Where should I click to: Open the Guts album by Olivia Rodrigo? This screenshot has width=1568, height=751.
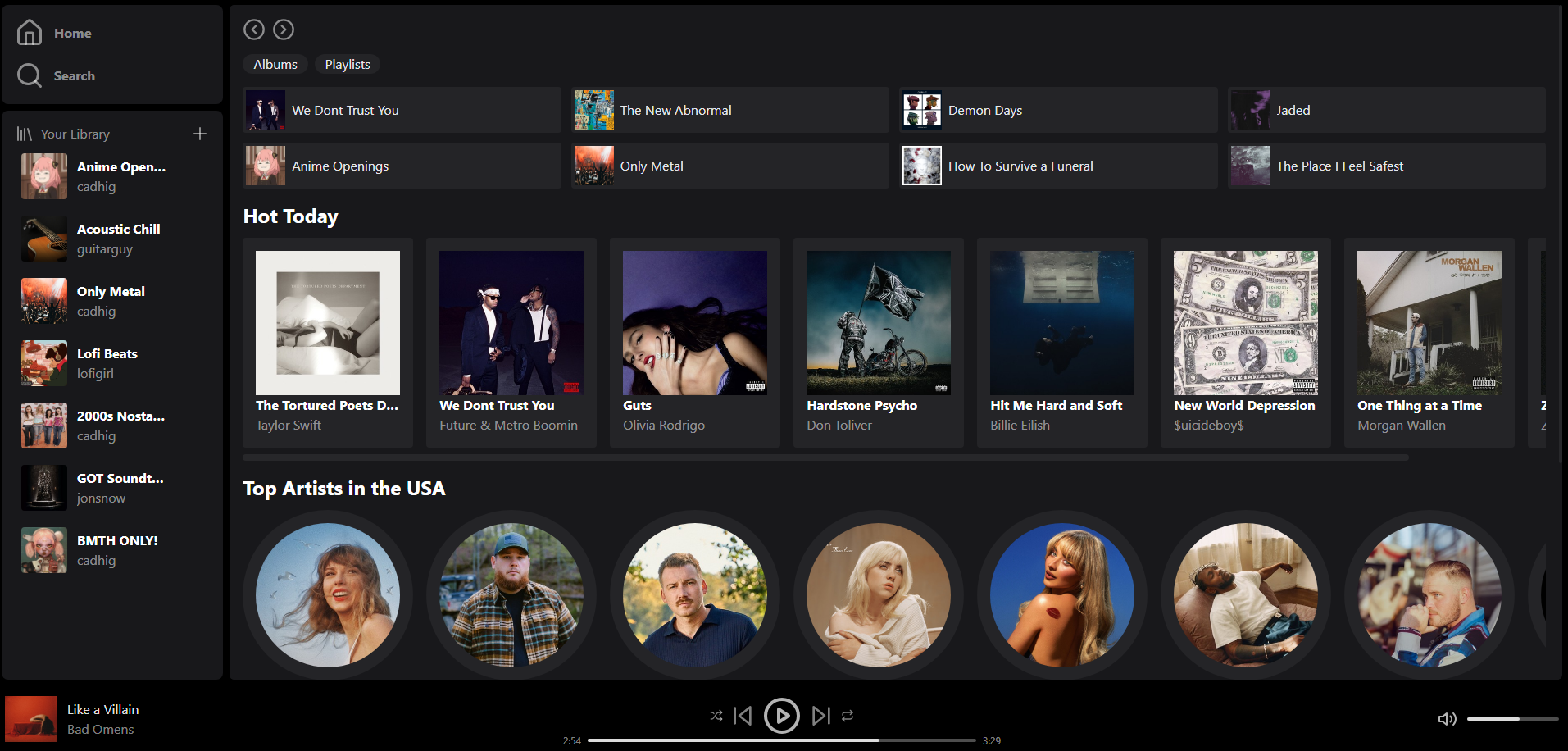[694, 342]
